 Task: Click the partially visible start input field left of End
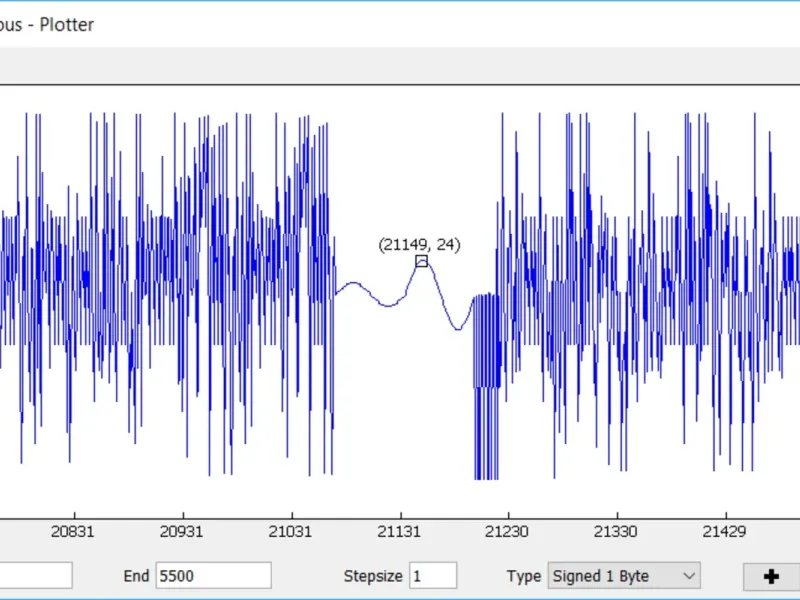[x=36, y=576]
